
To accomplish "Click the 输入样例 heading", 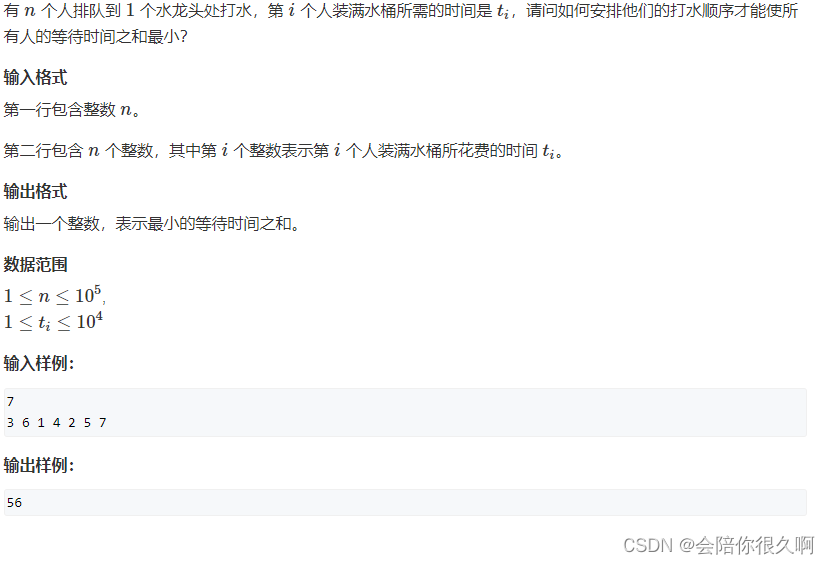I will tap(39, 363).
